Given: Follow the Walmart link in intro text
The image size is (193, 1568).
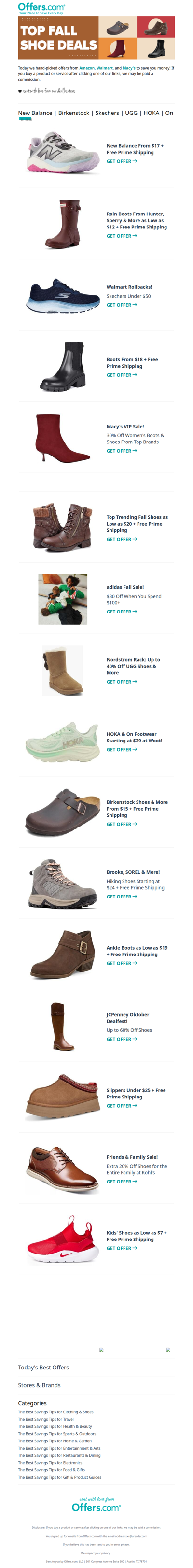Looking at the screenshot, I should (x=105, y=68).
